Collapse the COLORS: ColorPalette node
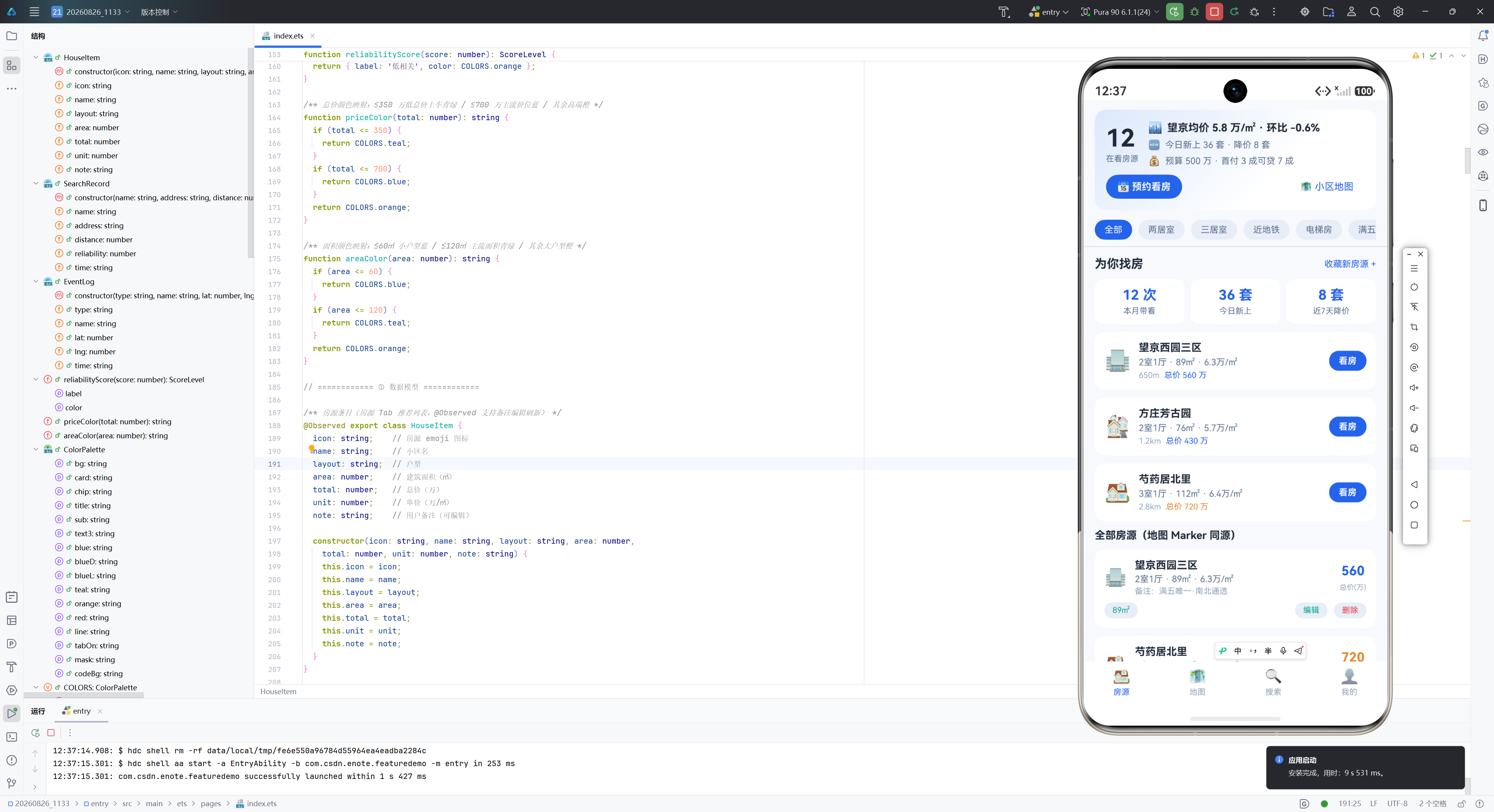The width and height of the screenshot is (1494, 812). tap(36, 688)
